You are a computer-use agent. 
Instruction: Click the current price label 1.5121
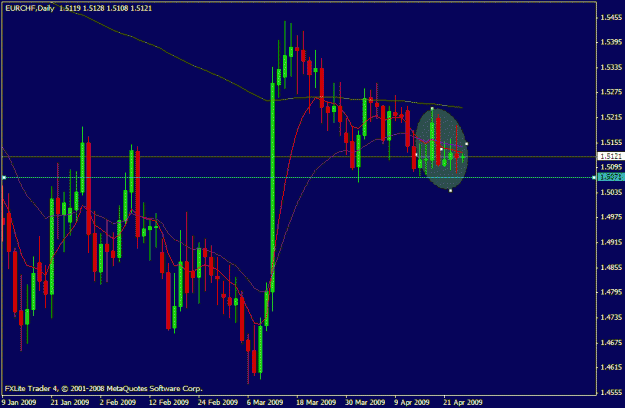[611, 156]
